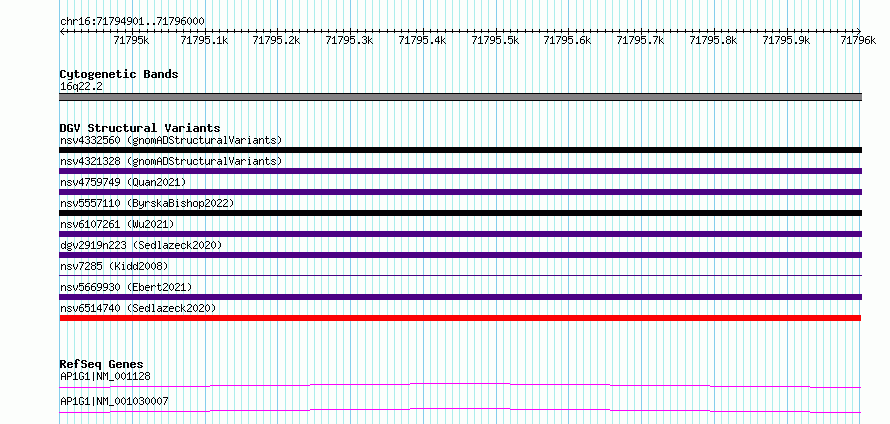
Task: Open variant label nsv6107261 (Wu2021)
Action: pyautogui.click(x=117, y=224)
